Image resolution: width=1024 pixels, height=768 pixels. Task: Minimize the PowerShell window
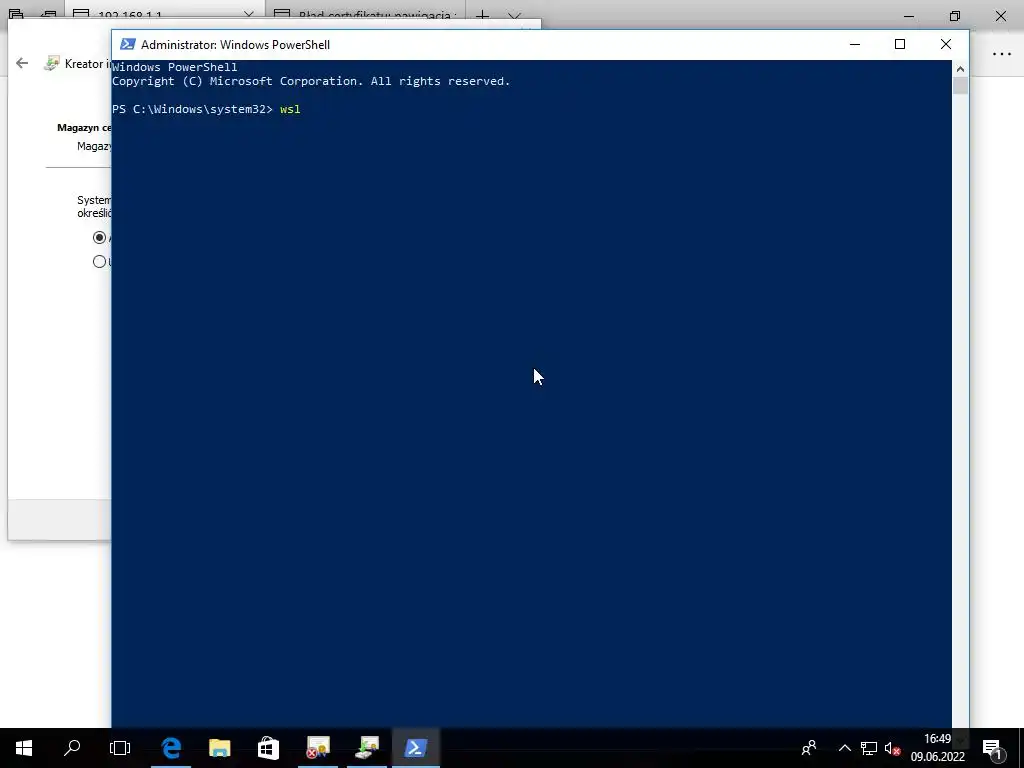coord(855,44)
